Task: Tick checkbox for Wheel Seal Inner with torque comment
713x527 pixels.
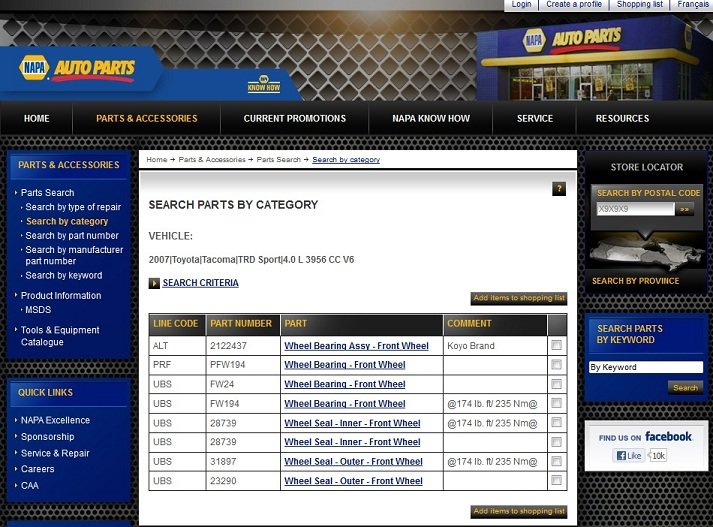Action: pyautogui.click(x=556, y=422)
